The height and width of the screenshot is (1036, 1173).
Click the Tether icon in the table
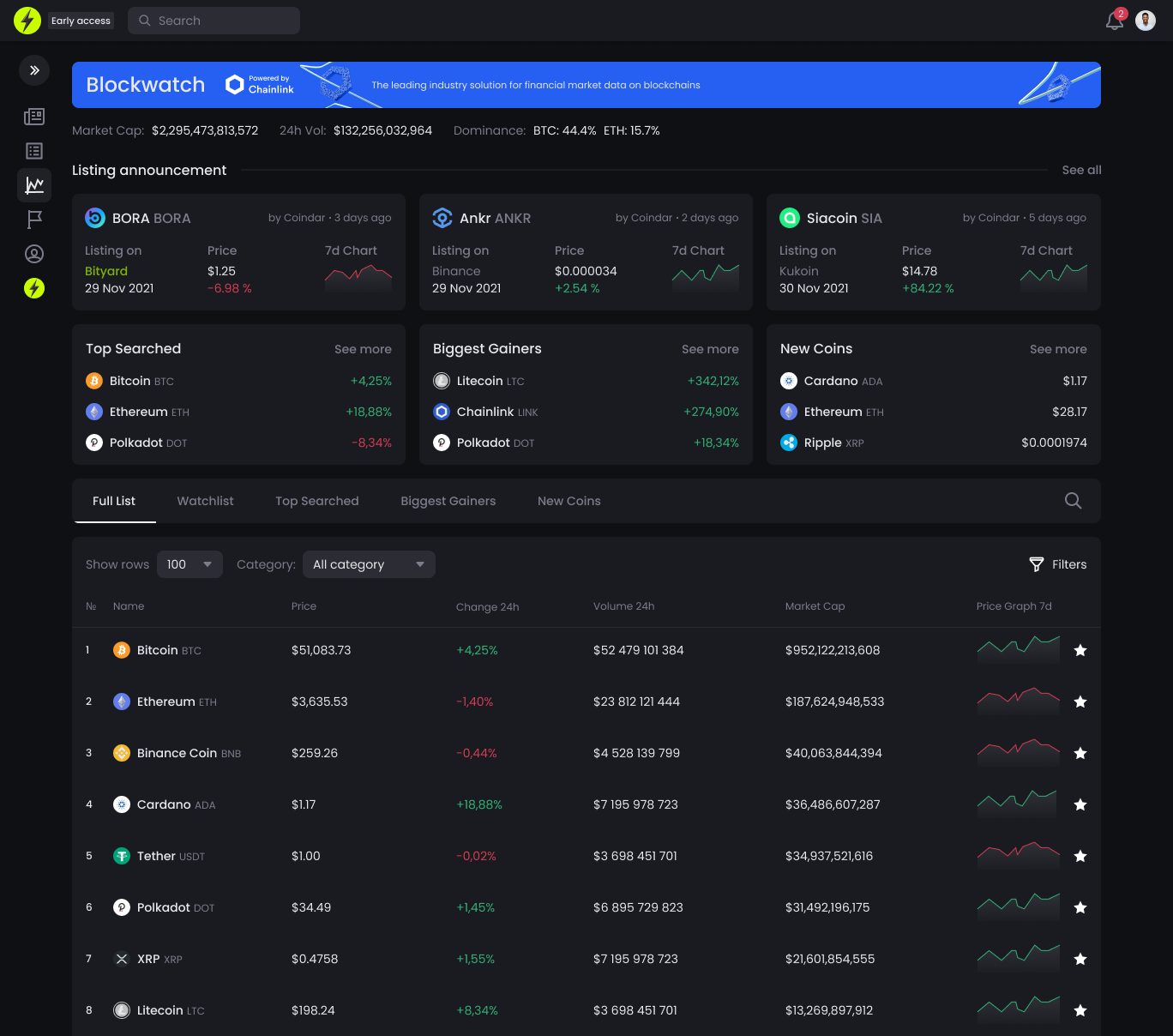point(122,856)
